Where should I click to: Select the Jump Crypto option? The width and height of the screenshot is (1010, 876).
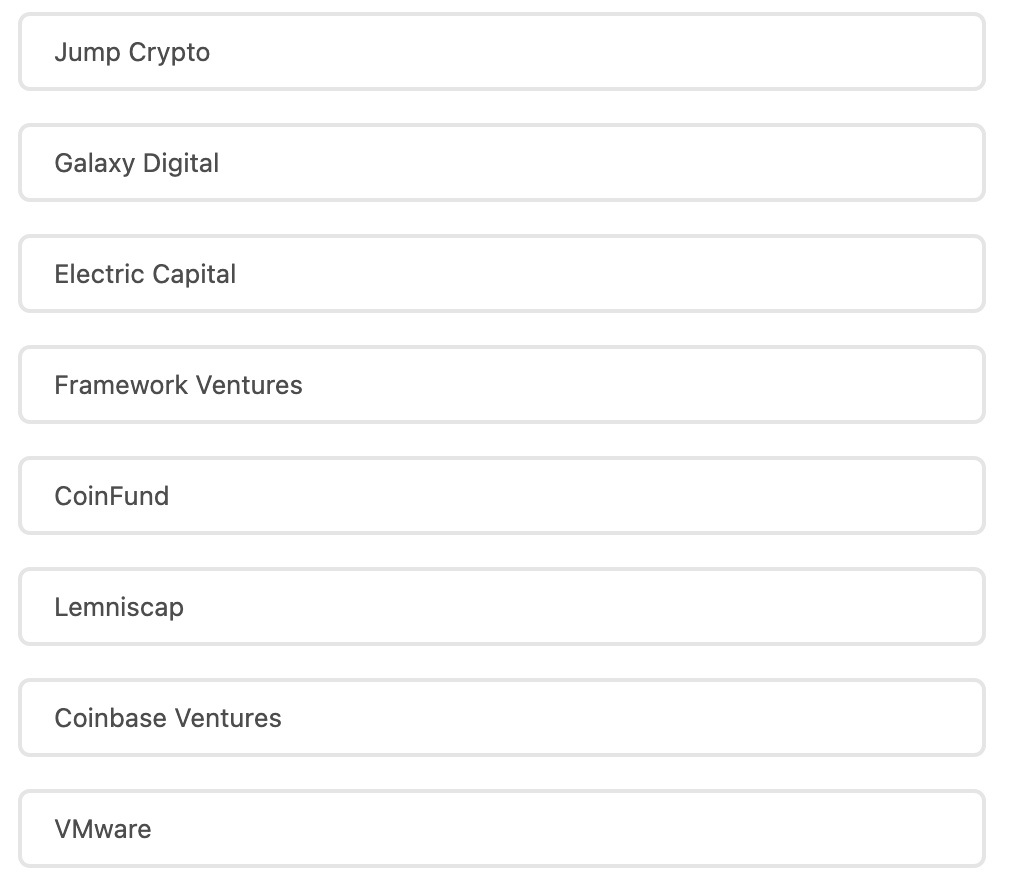pyautogui.click(x=501, y=52)
